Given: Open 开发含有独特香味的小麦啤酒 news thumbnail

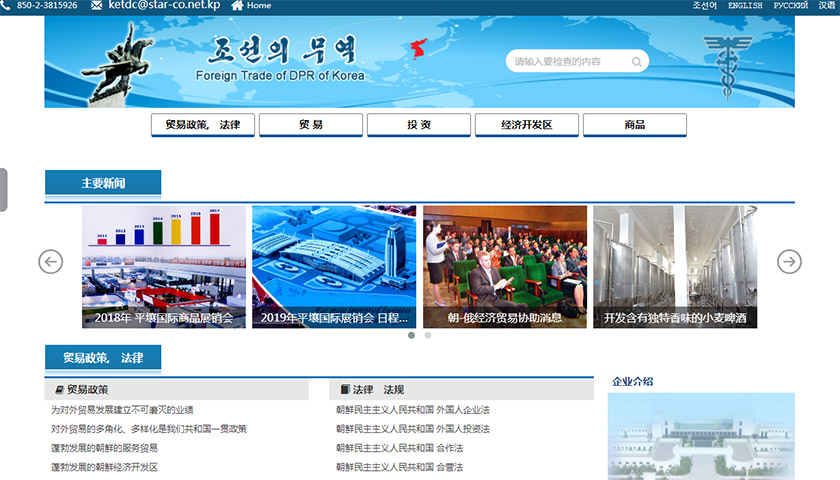Looking at the screenshot, I should coord(675,267).
